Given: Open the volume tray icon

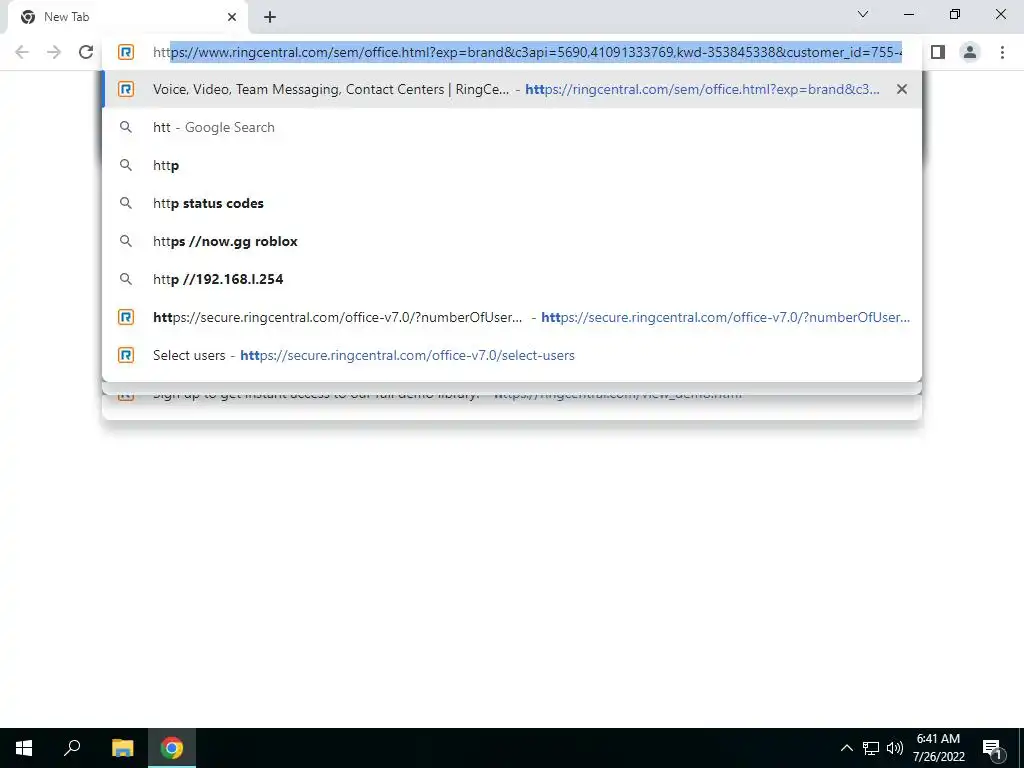Looking at the screenshot, I should [x=895, y=748].
